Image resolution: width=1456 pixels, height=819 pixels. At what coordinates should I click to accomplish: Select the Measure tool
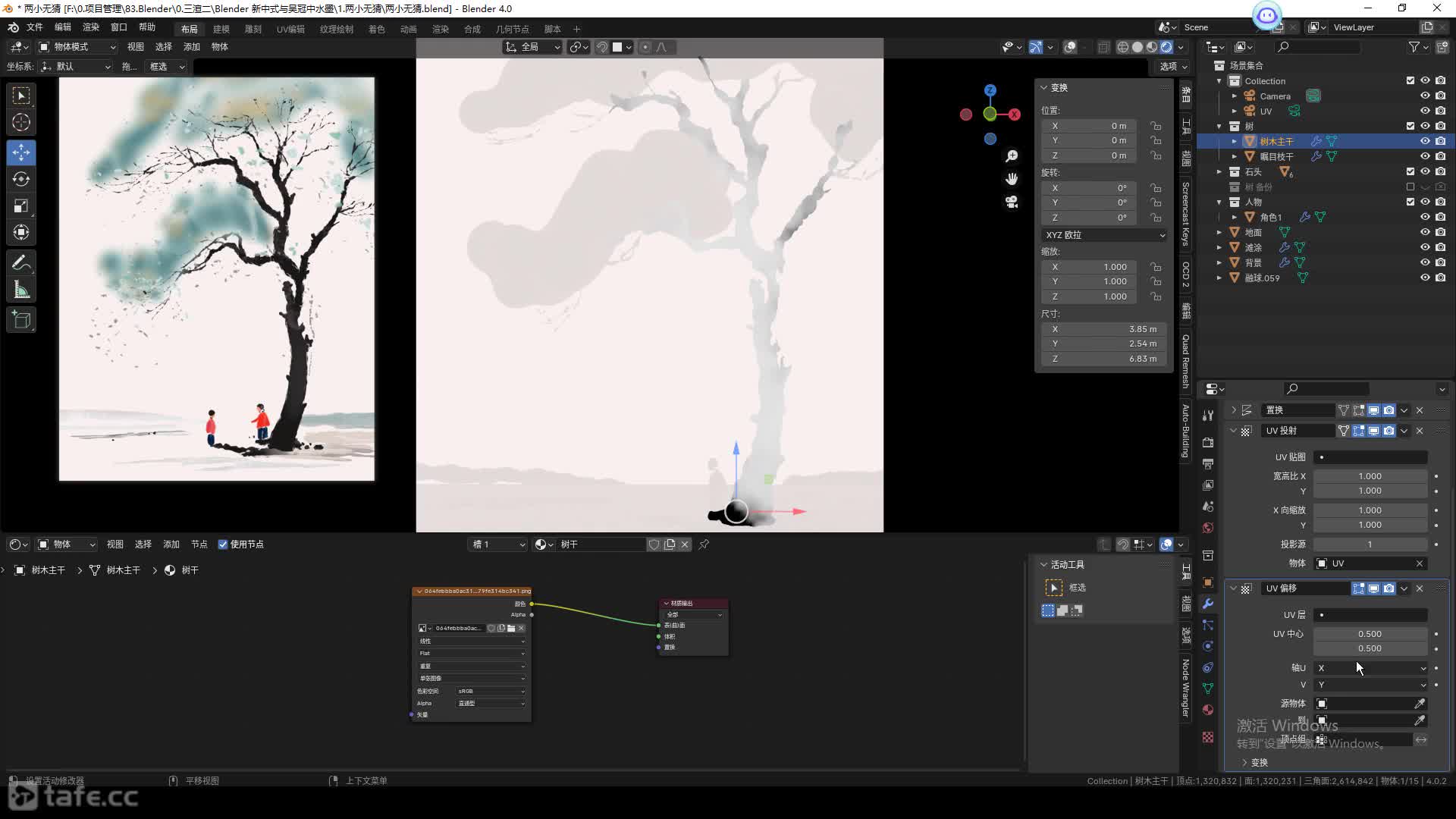(21, 290)
